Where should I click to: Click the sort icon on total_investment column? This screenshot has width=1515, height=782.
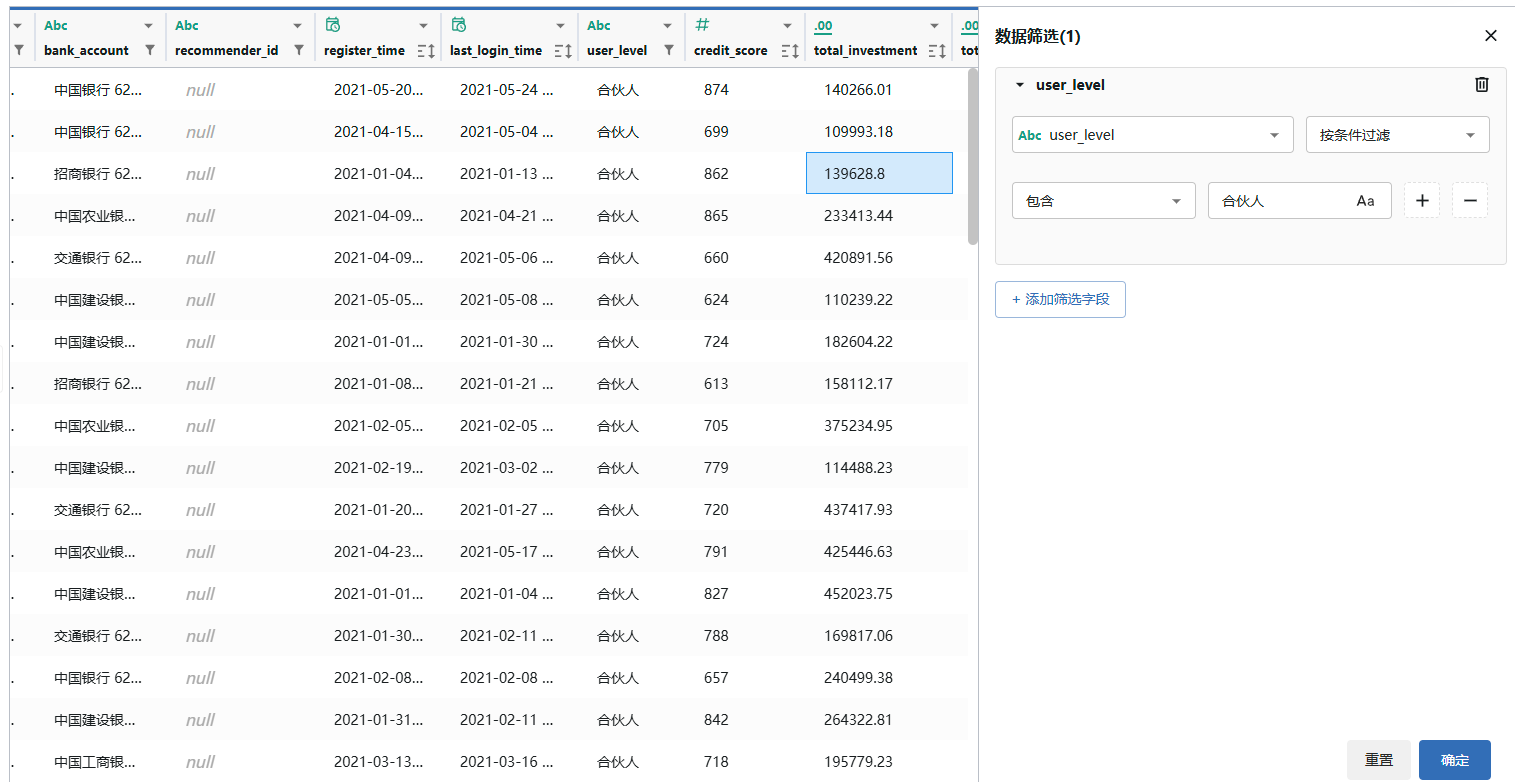(937, 50)
